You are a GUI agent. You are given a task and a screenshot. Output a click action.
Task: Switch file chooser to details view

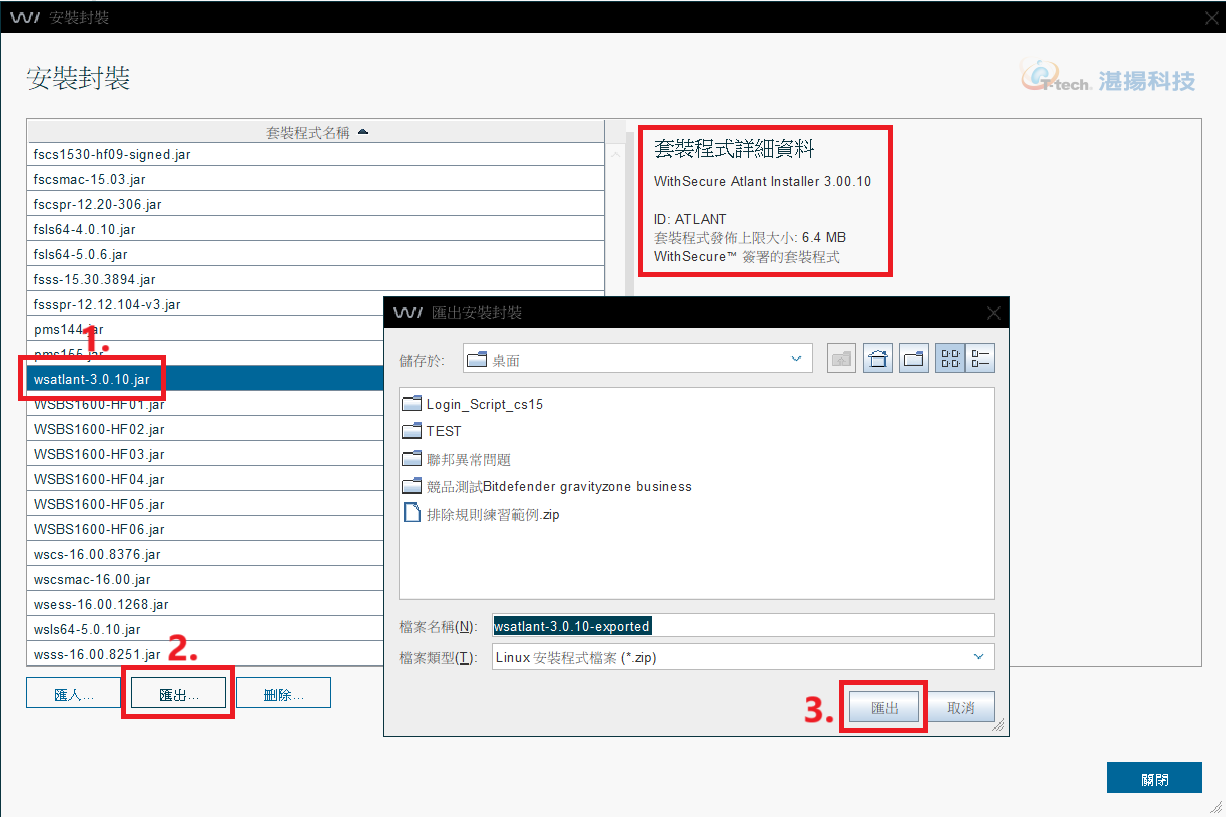[980, 359]
